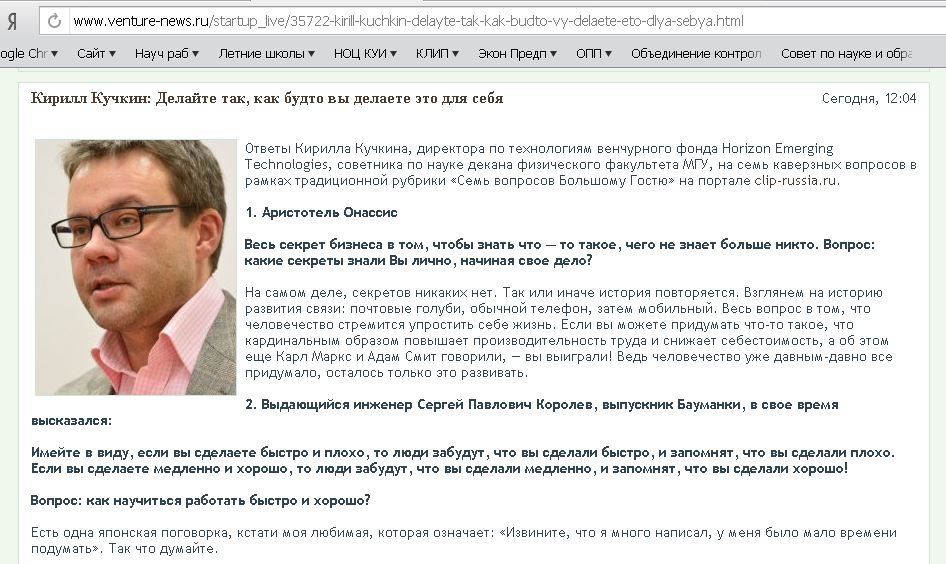This screenshot has height=564, width=946.
Task: Open the partially visible Google Chrome bookmark folder
Action: pyautogui.click(x=29, y=54)
